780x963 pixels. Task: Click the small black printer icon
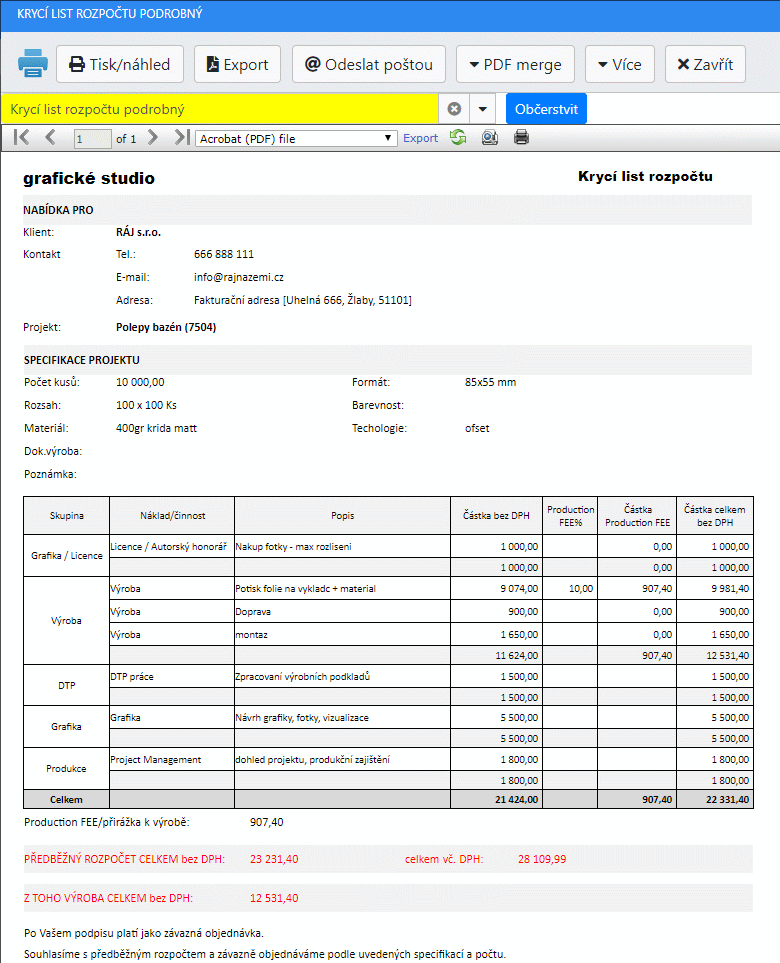click(521, 137)
